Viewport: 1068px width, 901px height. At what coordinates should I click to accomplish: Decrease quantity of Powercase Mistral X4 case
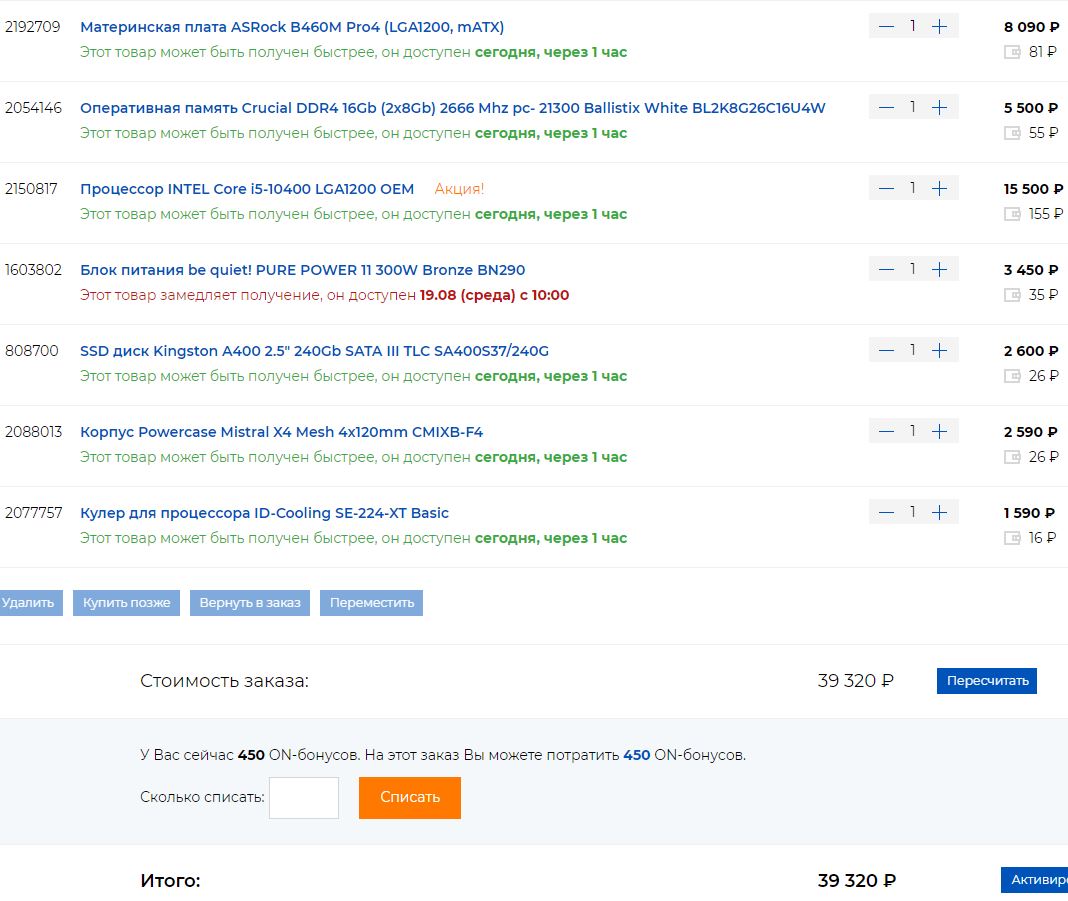[885, 432]
